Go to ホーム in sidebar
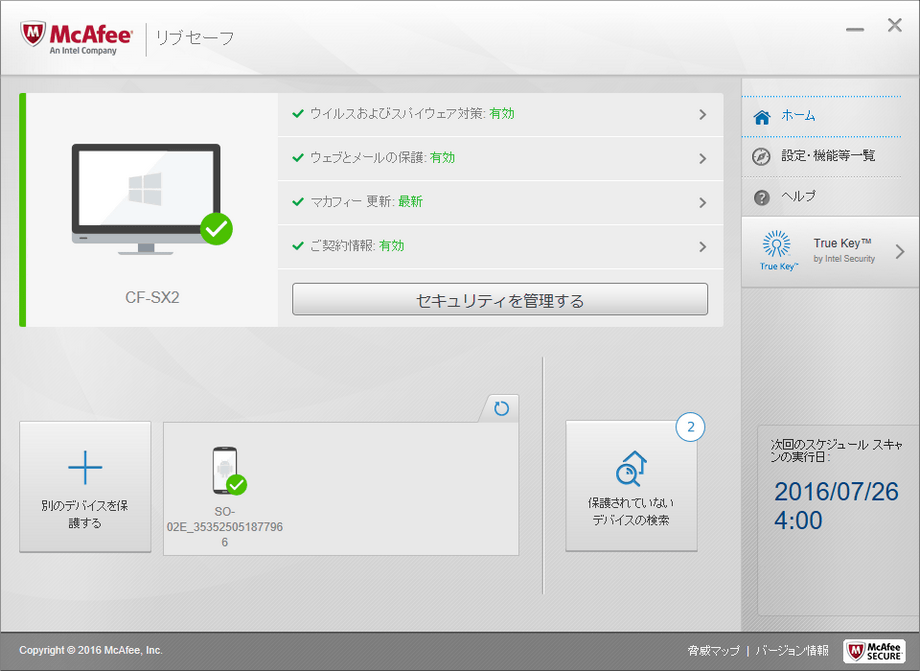The image size is (920, 671). pos(821,116)
